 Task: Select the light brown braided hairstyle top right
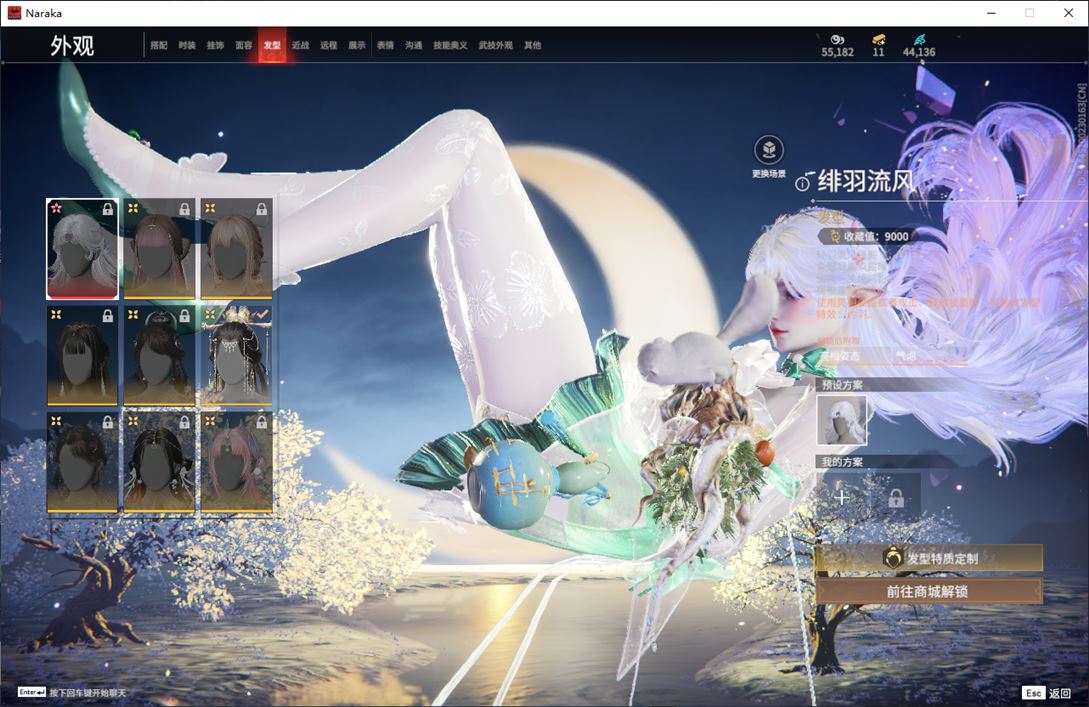point(236,249)
